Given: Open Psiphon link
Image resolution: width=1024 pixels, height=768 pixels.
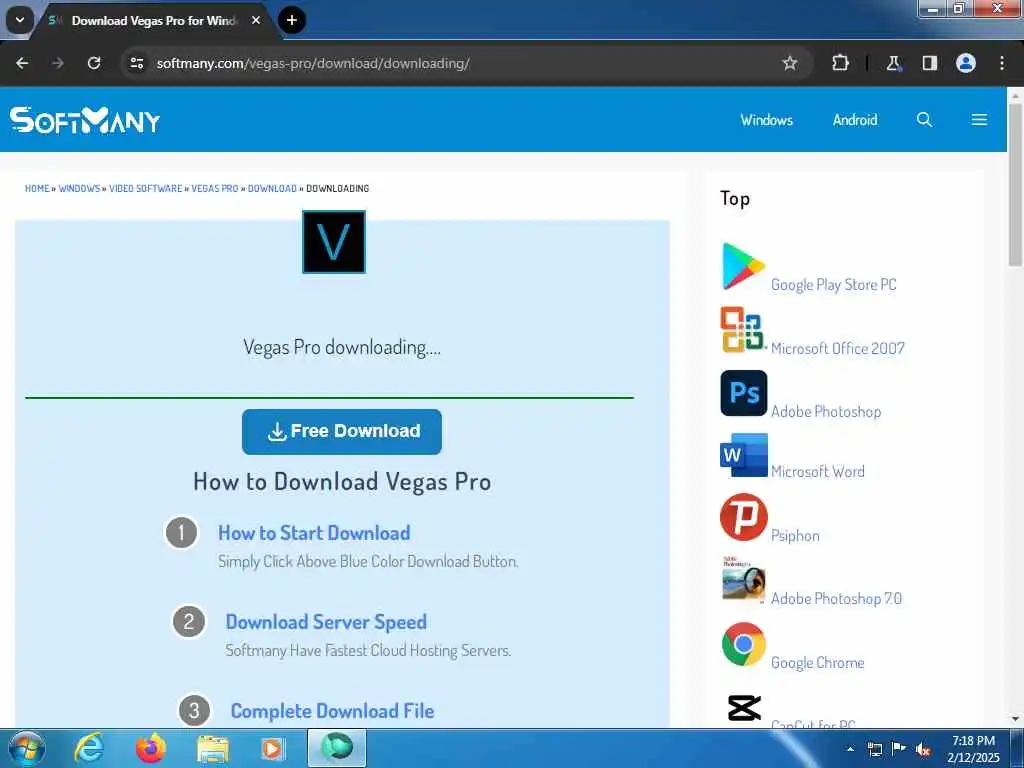Looking at the screenshot, I should [x=795, y=536].
